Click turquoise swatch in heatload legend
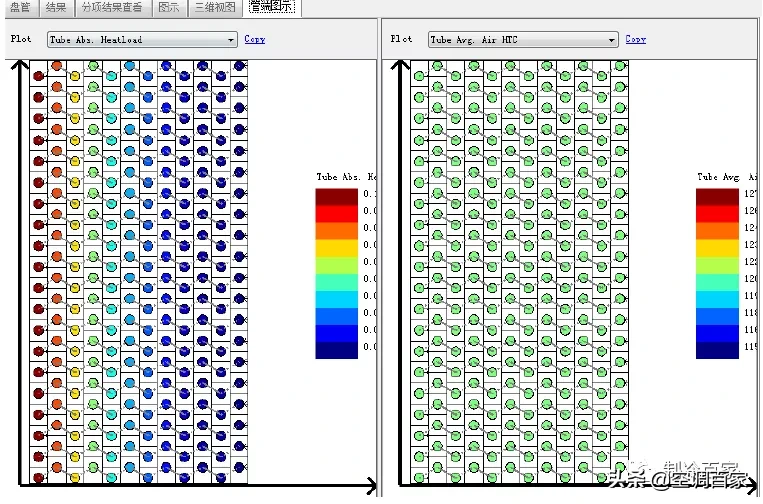Image resolution: width=763 pixels, height=504 pixels. point(336,282)
